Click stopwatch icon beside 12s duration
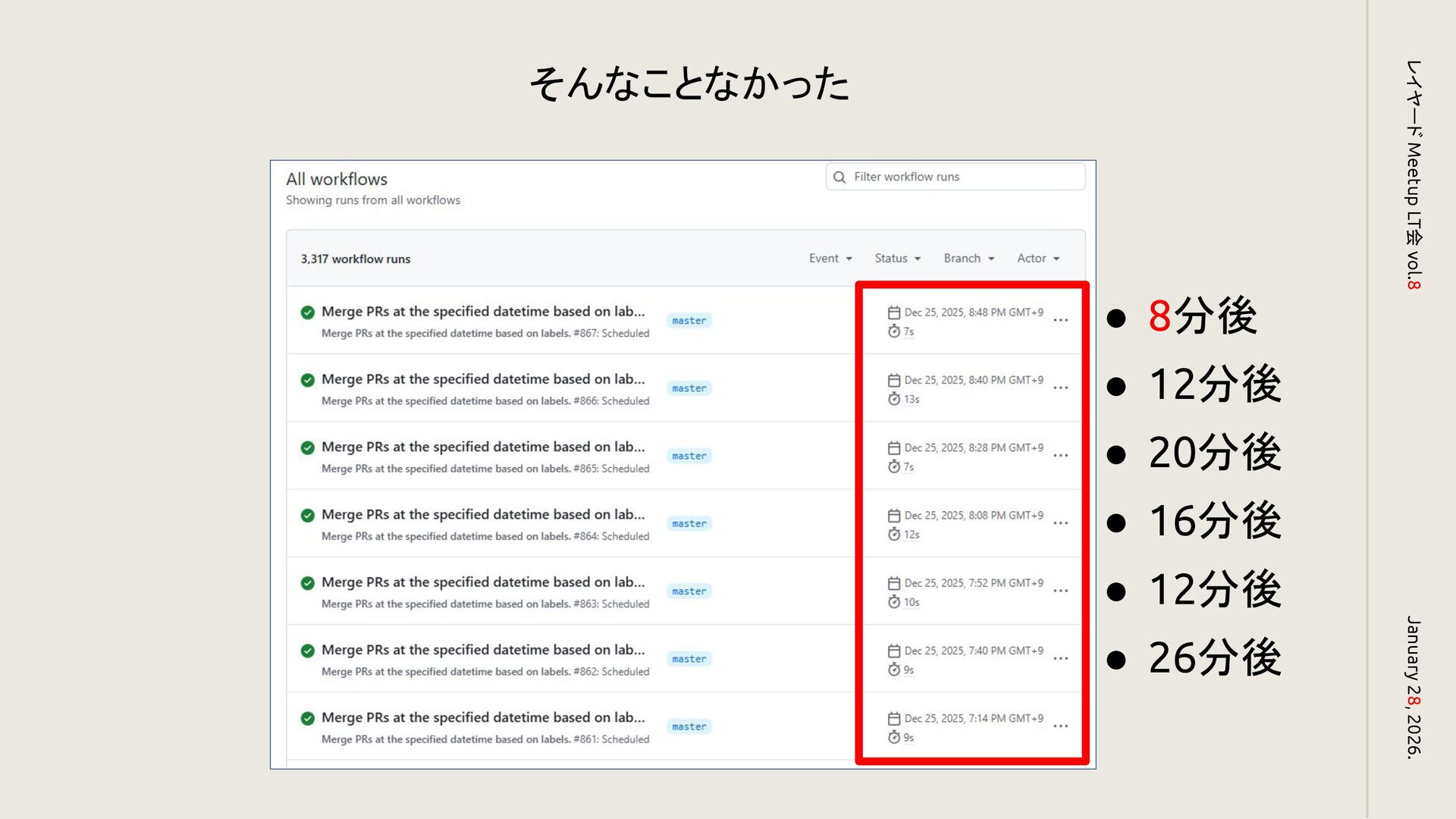The height and width of the screenshot is (819, 1456). (894, 535)
